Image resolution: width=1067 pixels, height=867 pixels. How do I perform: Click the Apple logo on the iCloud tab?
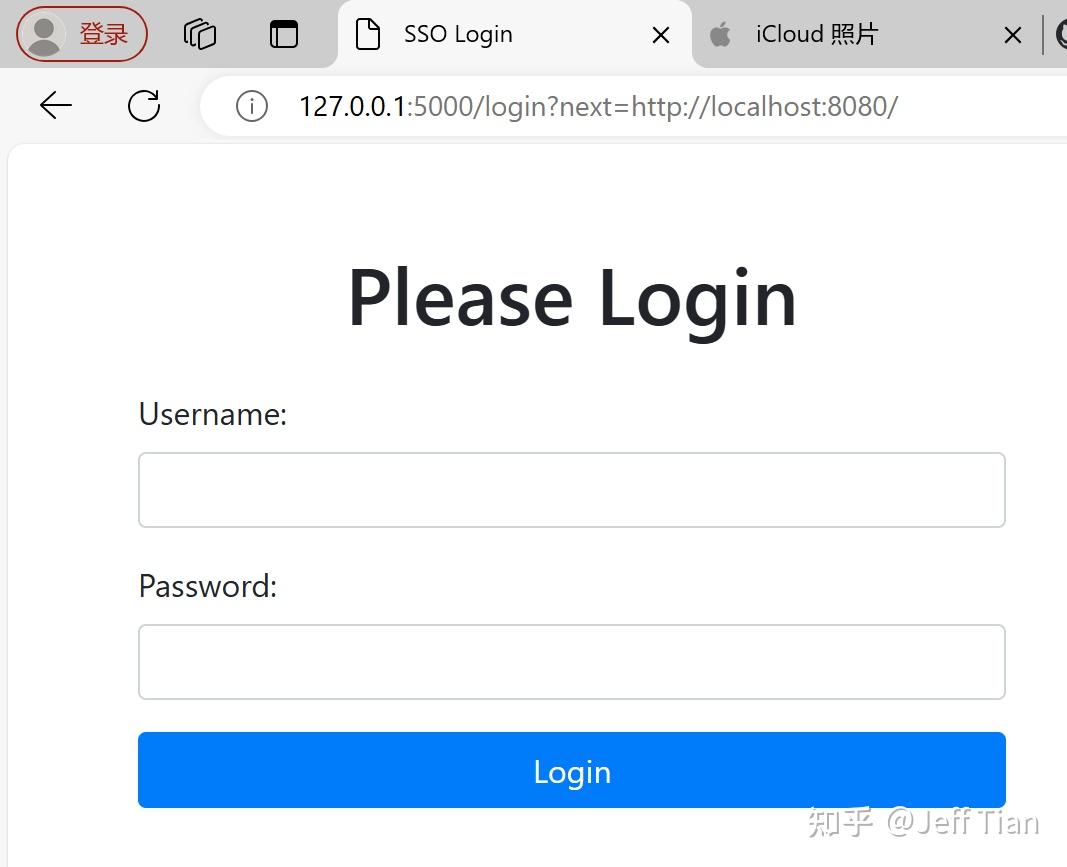[720, 34]
